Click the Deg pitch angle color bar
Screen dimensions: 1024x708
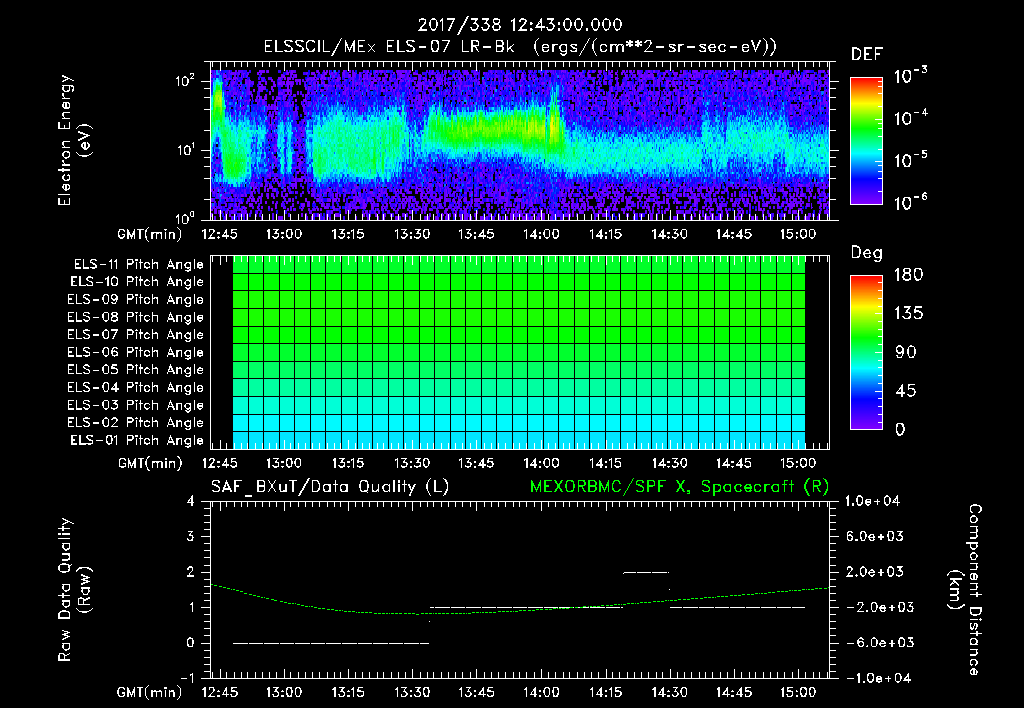click(x=866, y=352)
